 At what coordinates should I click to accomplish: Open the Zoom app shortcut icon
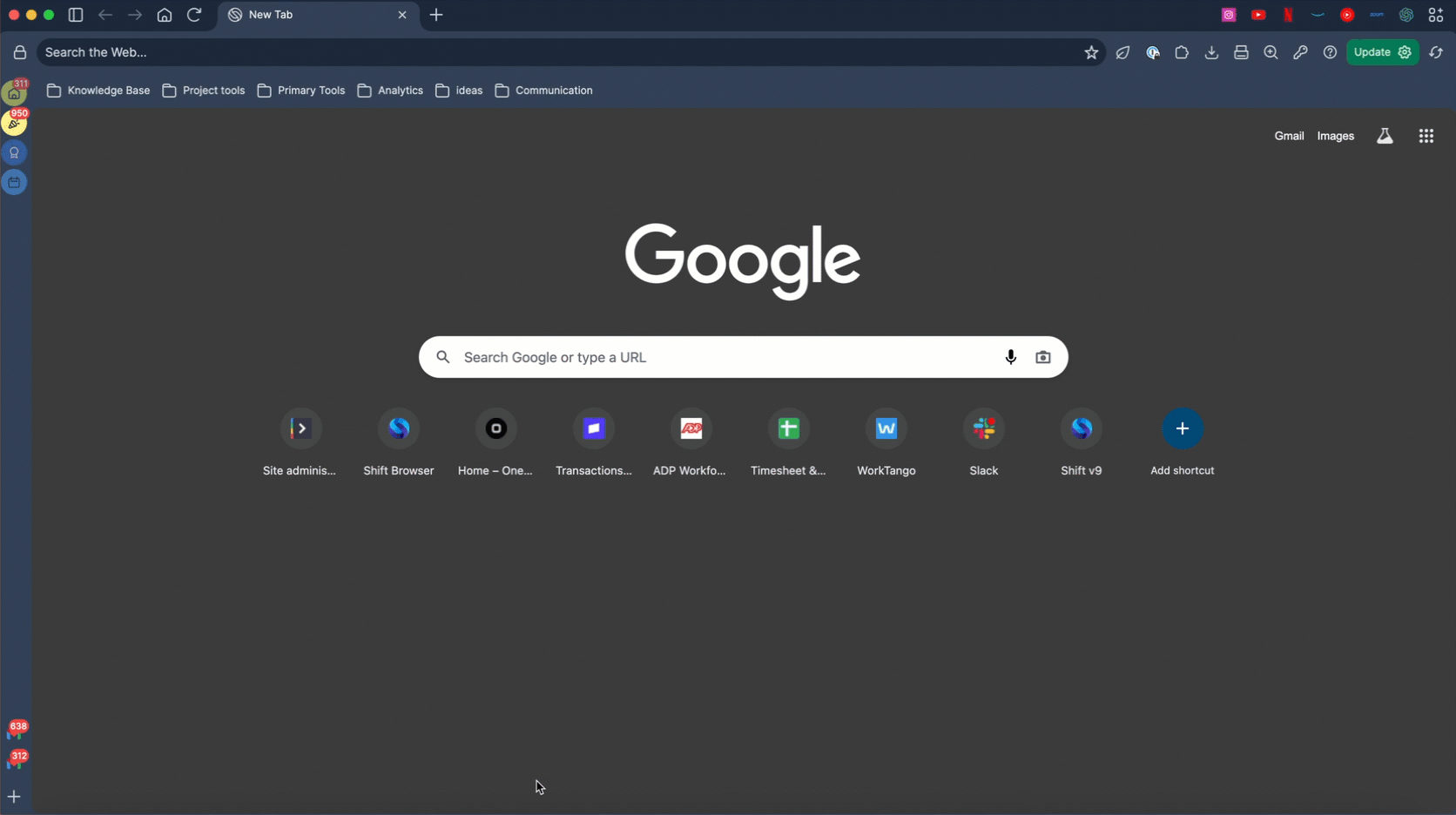[1377, 15]
